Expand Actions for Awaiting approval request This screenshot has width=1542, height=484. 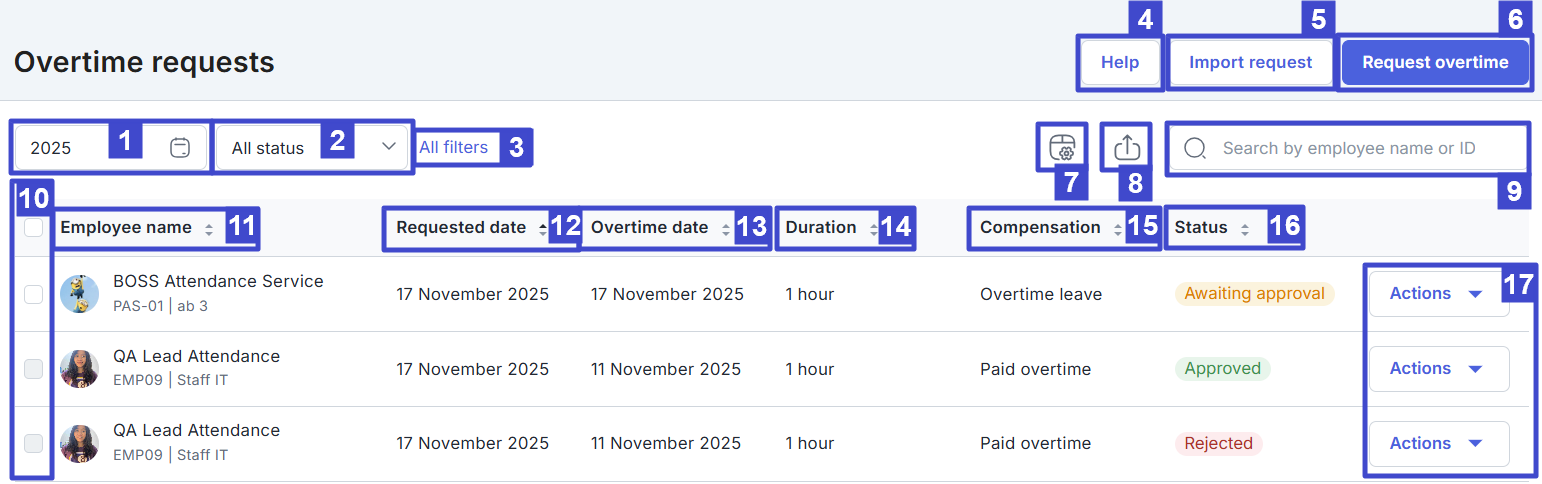pos(1437,294)
